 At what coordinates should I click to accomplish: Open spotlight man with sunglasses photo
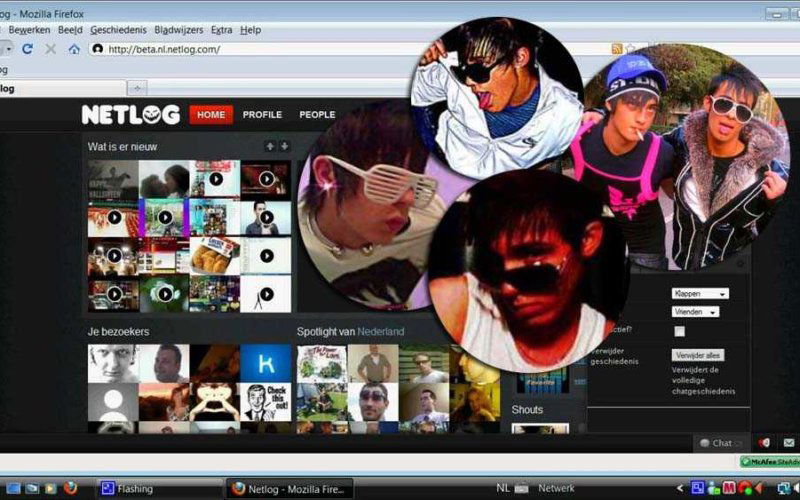pyautogui.click(x=373, y=402)
